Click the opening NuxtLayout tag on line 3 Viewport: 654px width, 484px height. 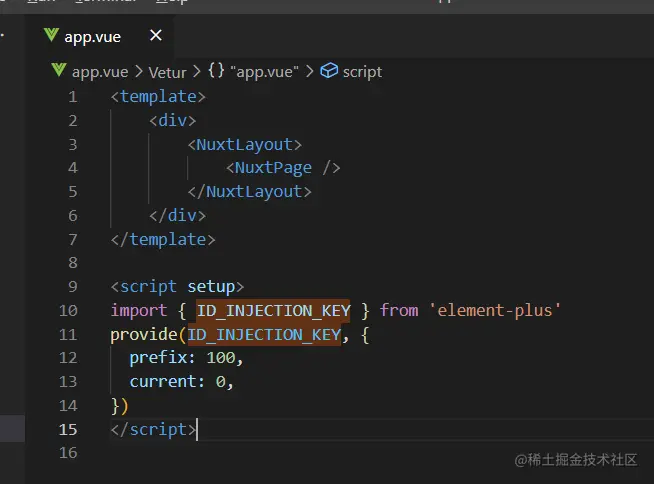click(x=244, y=144)
